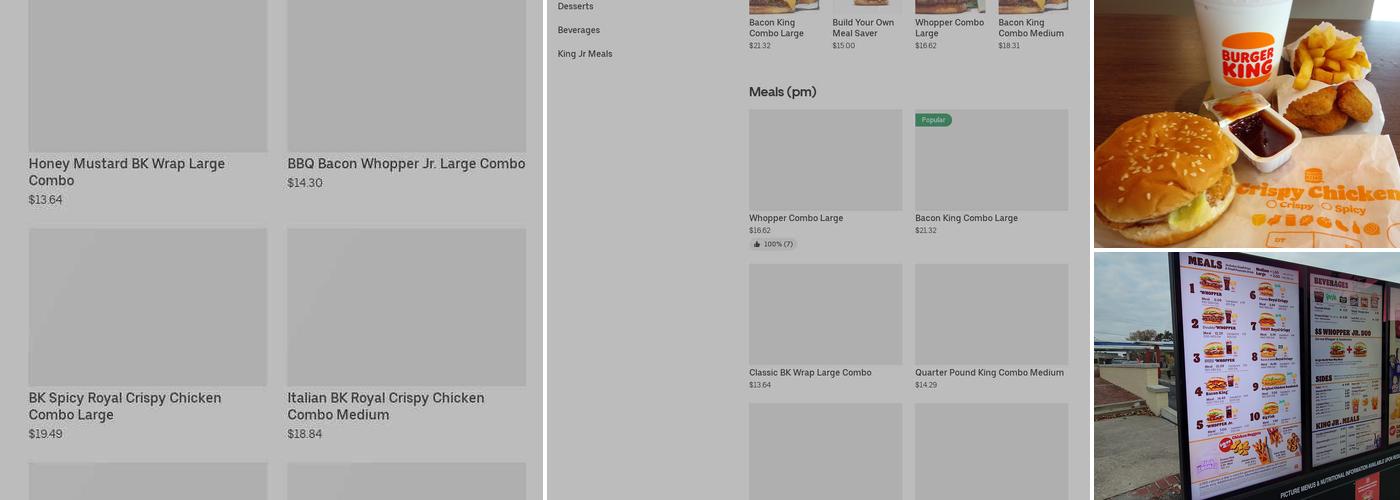
Task: Open Quarter Pound King Combo Medium
Action: [989, 373]
